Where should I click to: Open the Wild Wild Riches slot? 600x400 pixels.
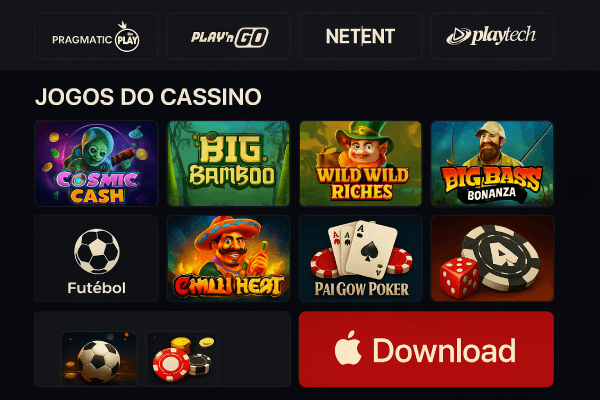[360, 163]
